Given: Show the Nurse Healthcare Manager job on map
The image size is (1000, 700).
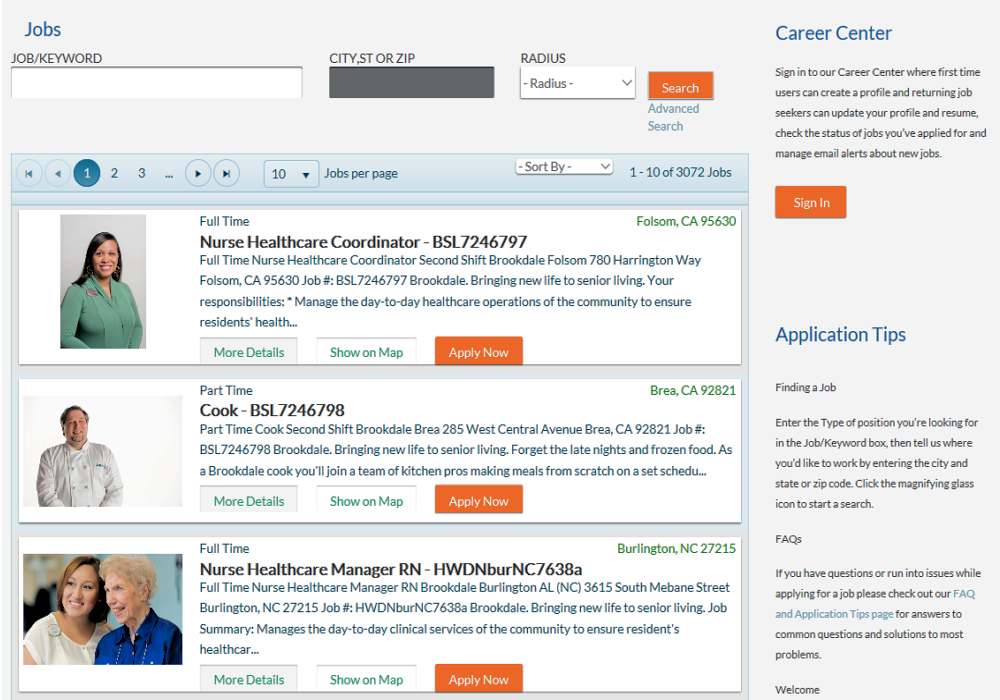Looking at the screenshot, I should (366, 678).
